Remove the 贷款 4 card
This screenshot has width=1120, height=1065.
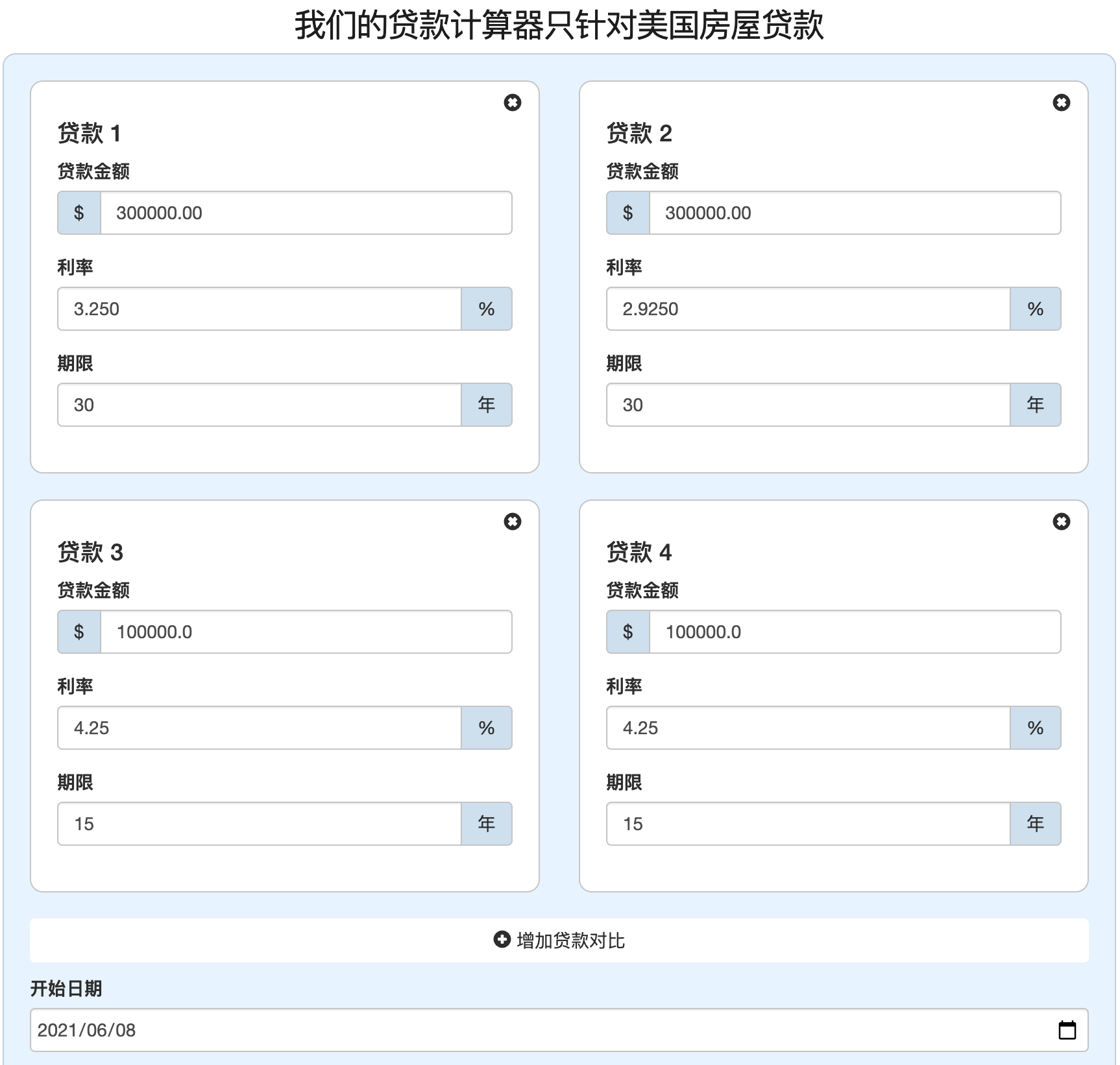click(x=1061, y=521)
